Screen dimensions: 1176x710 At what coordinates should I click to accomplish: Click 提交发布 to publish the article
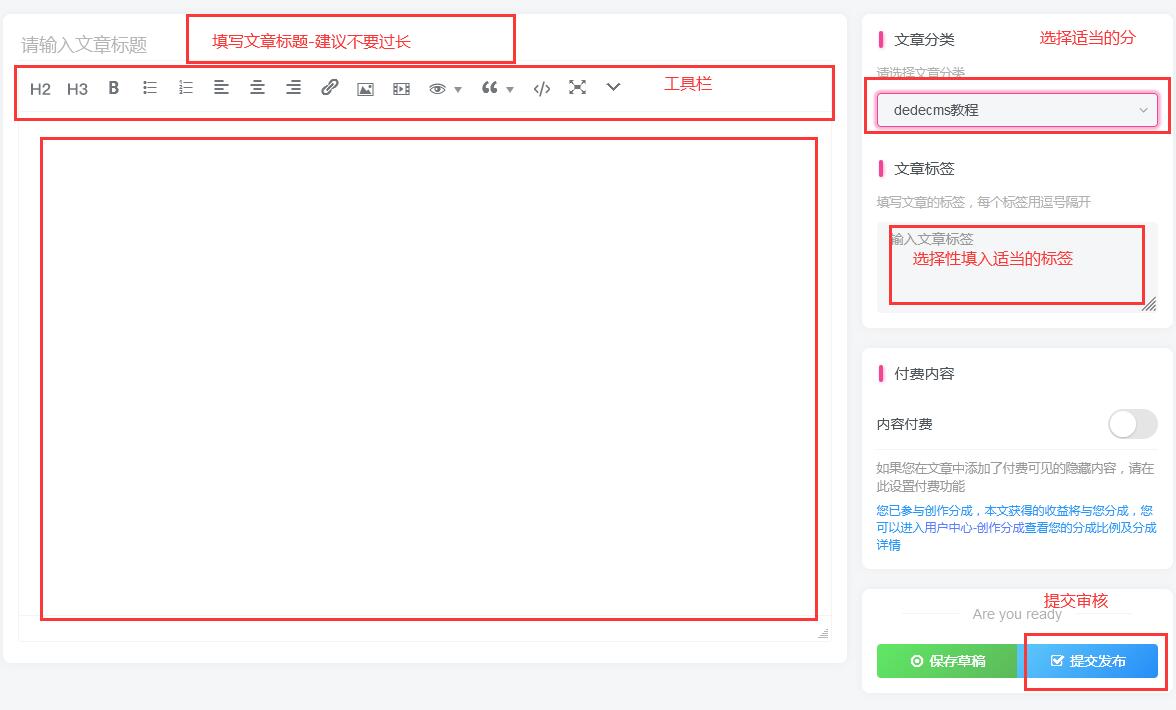click(x=1091, y=660)
